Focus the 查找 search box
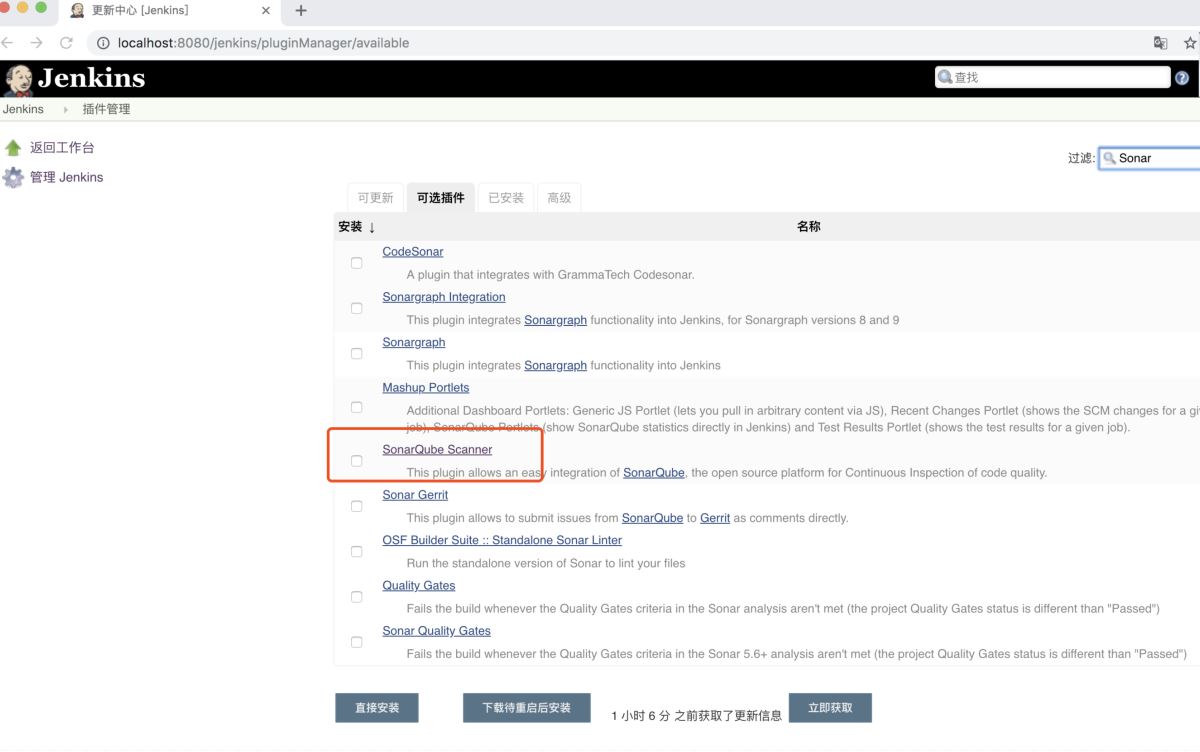Image resolution: width=1200 pixels, height=752 pixels. pos(1052,78)
